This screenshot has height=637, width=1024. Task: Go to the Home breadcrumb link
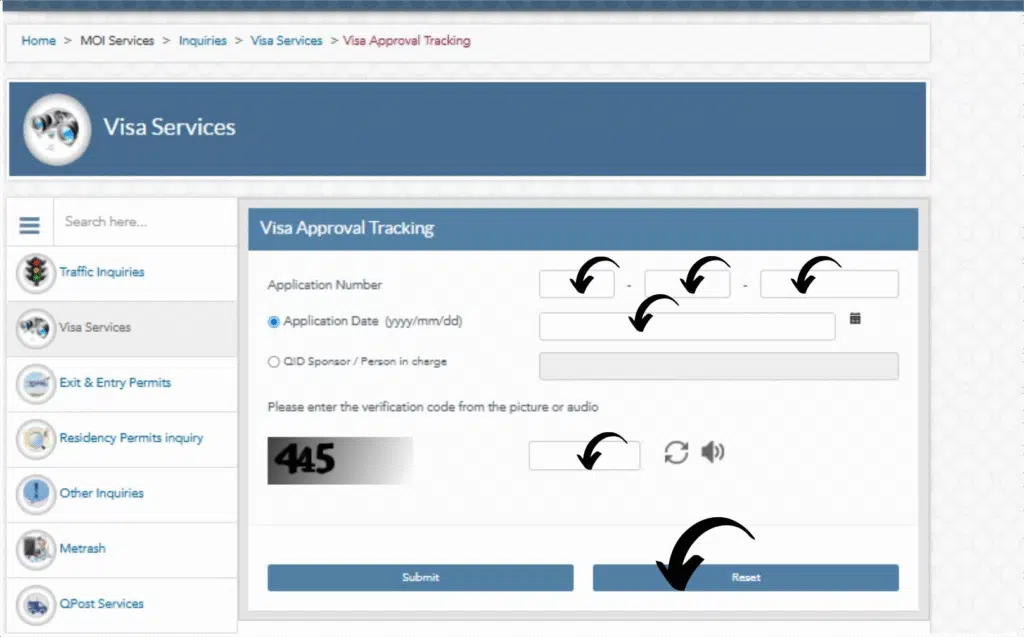click(x=38, y=41)
